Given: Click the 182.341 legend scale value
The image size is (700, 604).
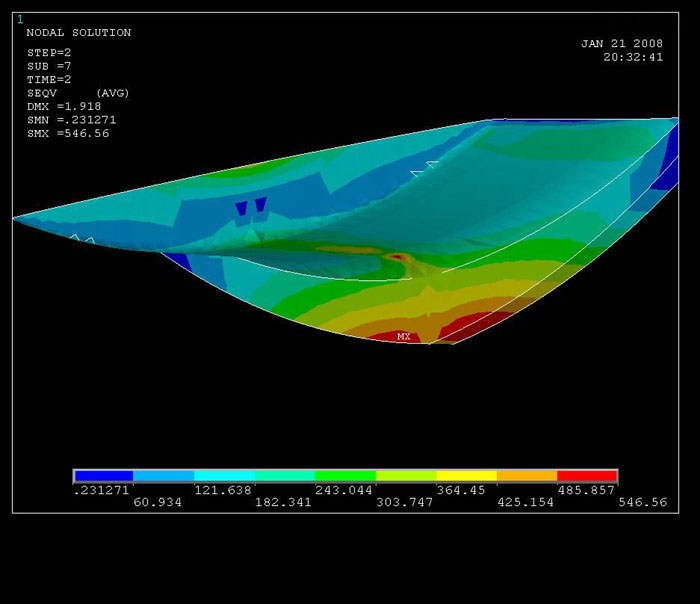Looking at the screenshot, I should [x=283, y=502].
